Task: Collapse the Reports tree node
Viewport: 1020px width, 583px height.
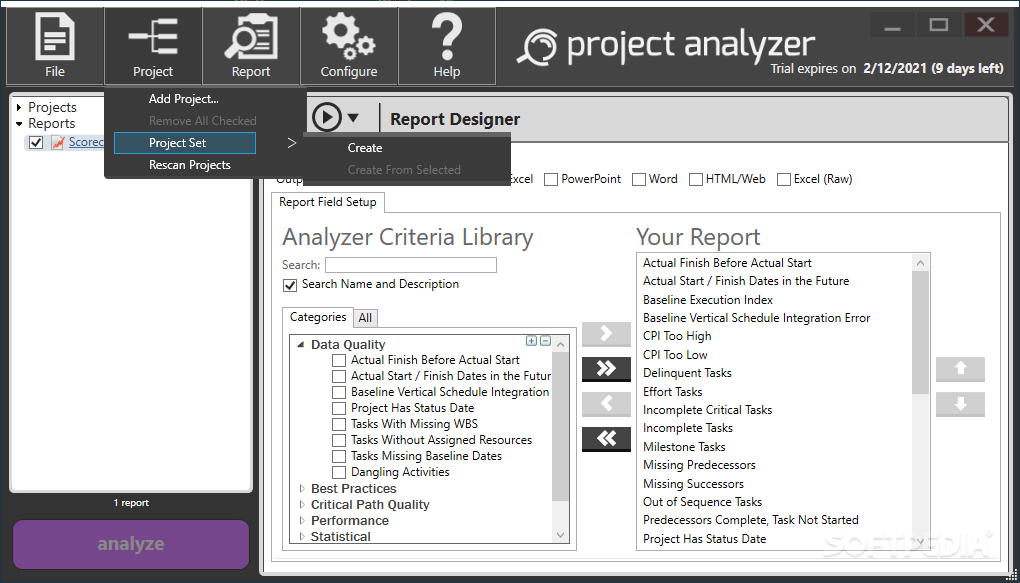Action: pyautogui.click(x=20, y=124)
